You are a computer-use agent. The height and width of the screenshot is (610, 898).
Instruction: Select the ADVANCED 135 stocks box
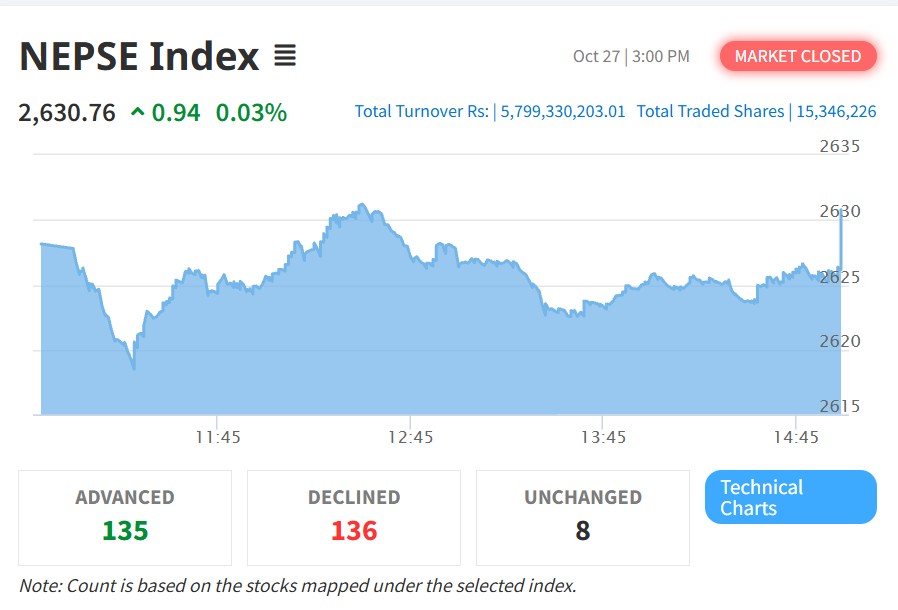(x=125, y=518)
